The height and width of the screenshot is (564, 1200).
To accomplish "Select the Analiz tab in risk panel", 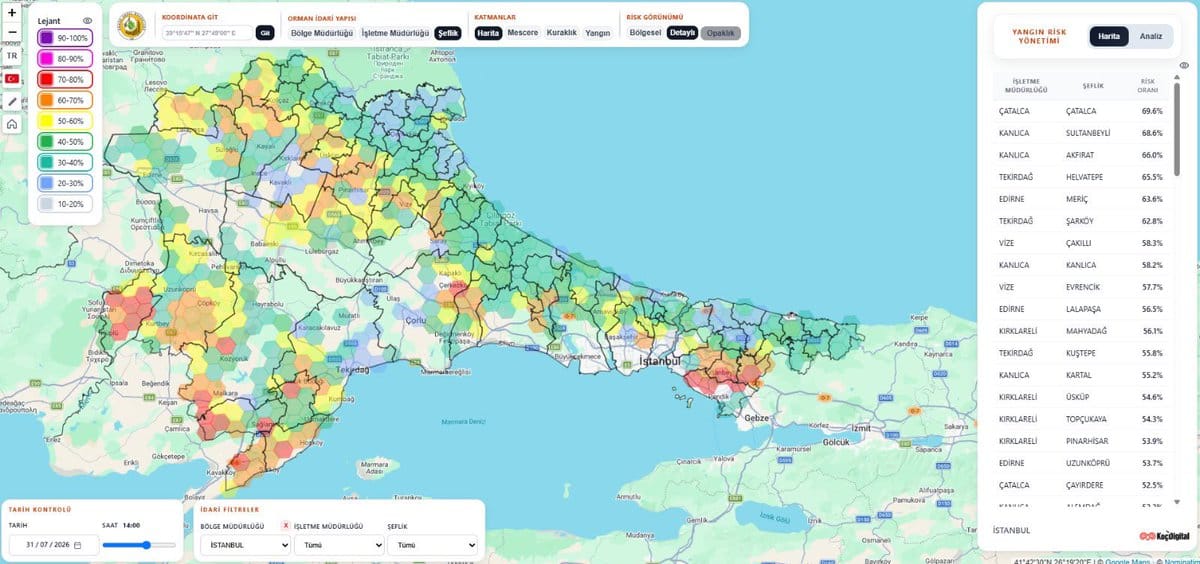I will 1151,35.
